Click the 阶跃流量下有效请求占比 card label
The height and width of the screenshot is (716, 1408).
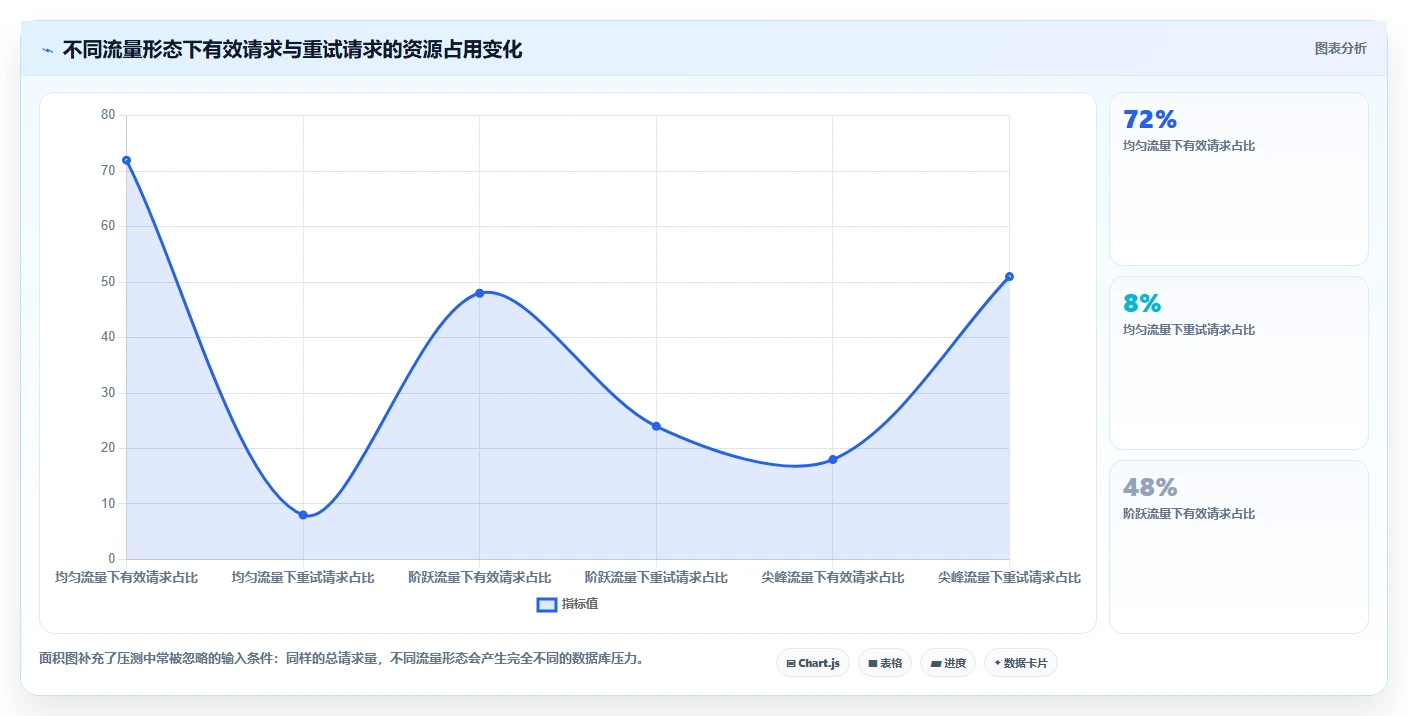[1189, 514]
